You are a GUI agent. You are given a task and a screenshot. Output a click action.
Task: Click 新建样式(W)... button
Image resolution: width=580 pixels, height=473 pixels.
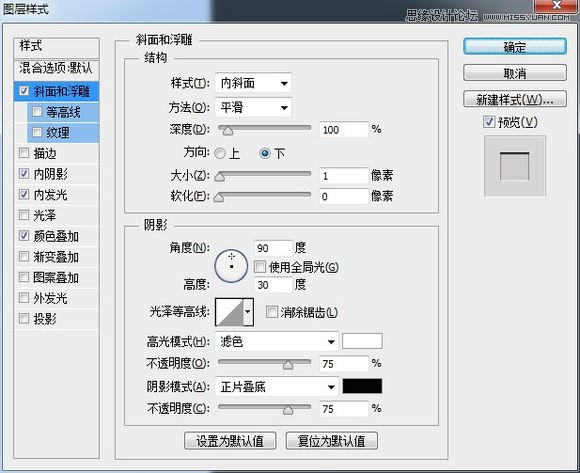tap(515, 99)
